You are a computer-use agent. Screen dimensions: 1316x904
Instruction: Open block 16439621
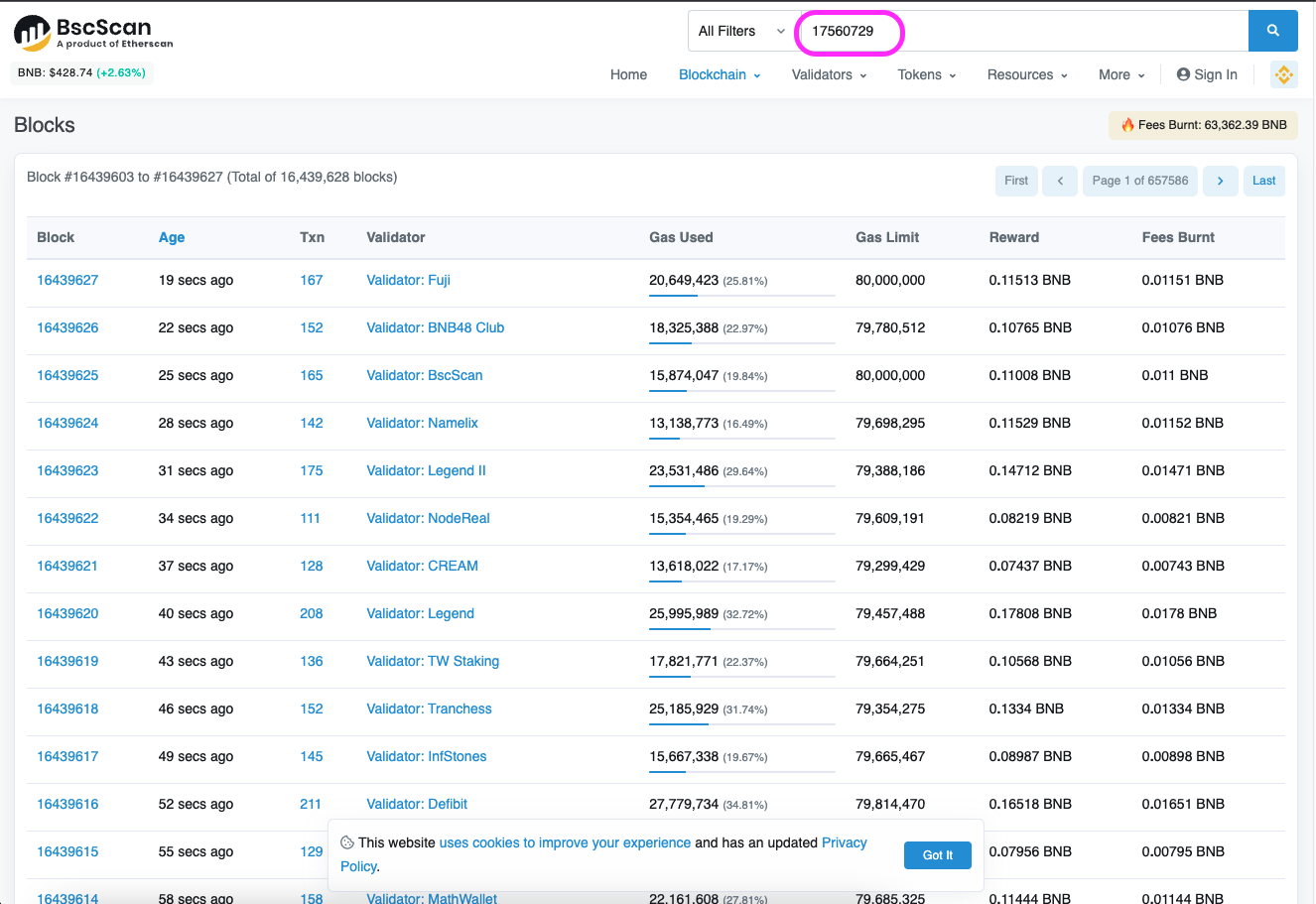coord(67,566)
